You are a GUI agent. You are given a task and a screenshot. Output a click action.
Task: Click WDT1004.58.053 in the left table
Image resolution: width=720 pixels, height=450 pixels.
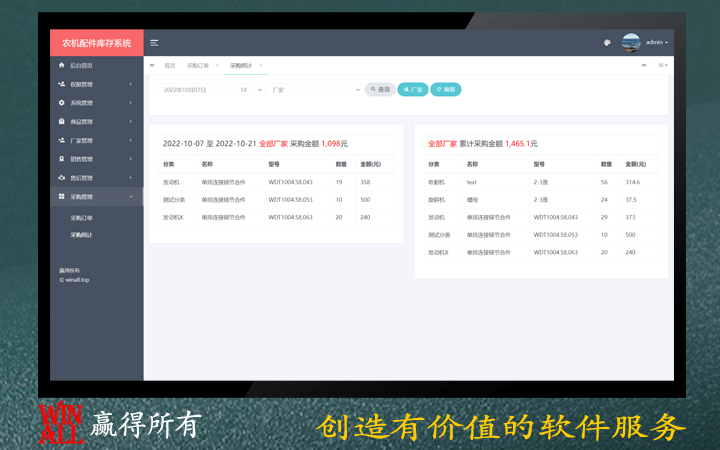pyautogui.click(x=290, y=200)
